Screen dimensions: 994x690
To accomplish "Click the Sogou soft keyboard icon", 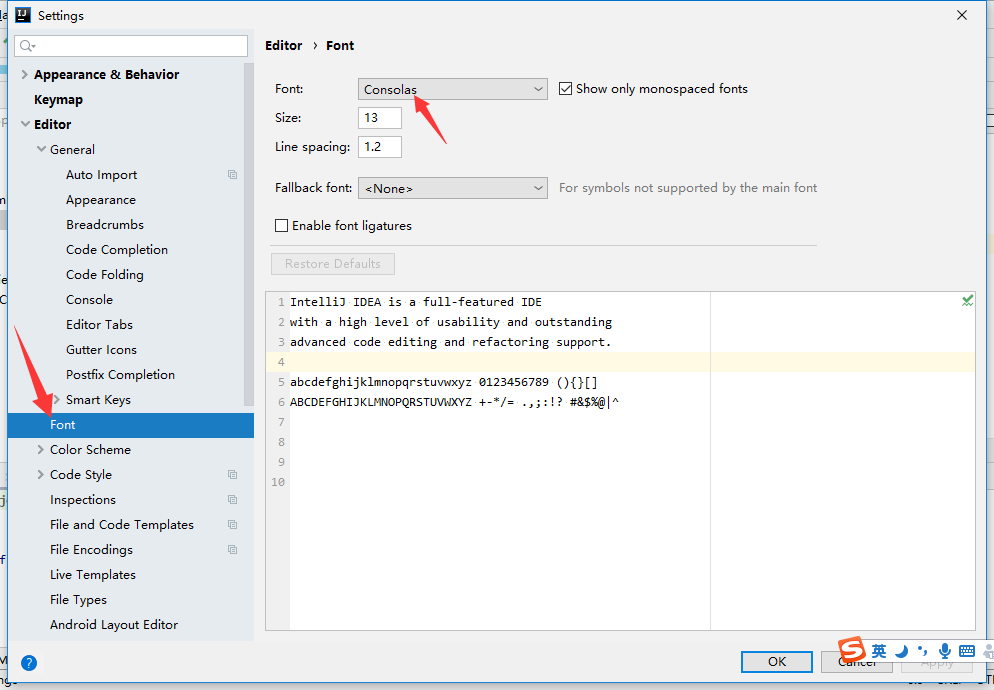I will pyautogui.click(x=967, y=651).
